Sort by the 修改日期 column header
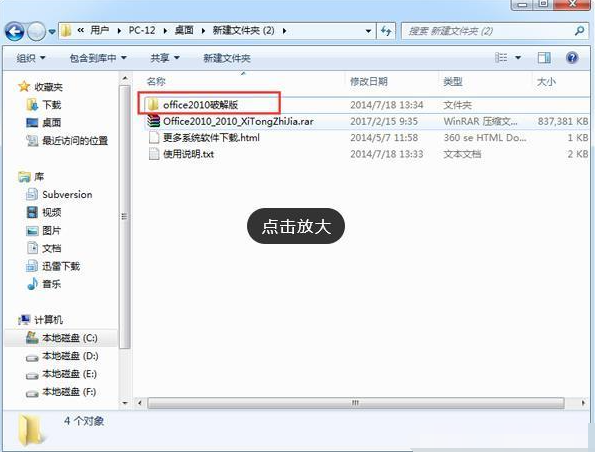The width and height of the screenshot is (595, 452). [368, 81]
